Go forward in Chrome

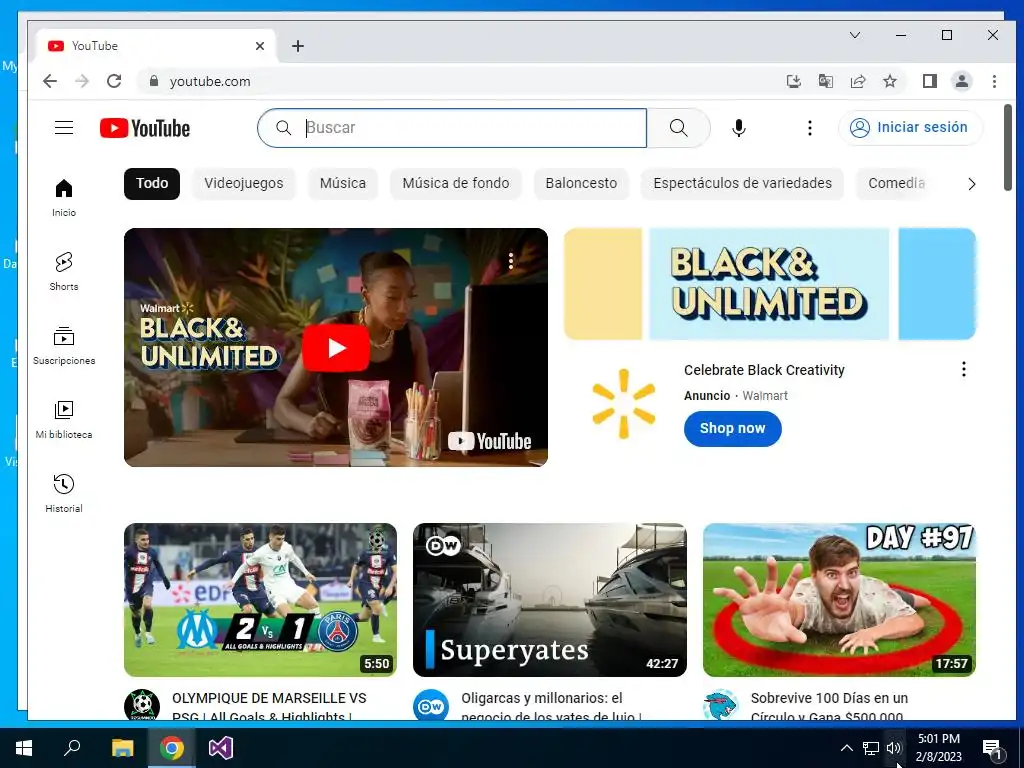pyautogui.click(x=82, y=82)
